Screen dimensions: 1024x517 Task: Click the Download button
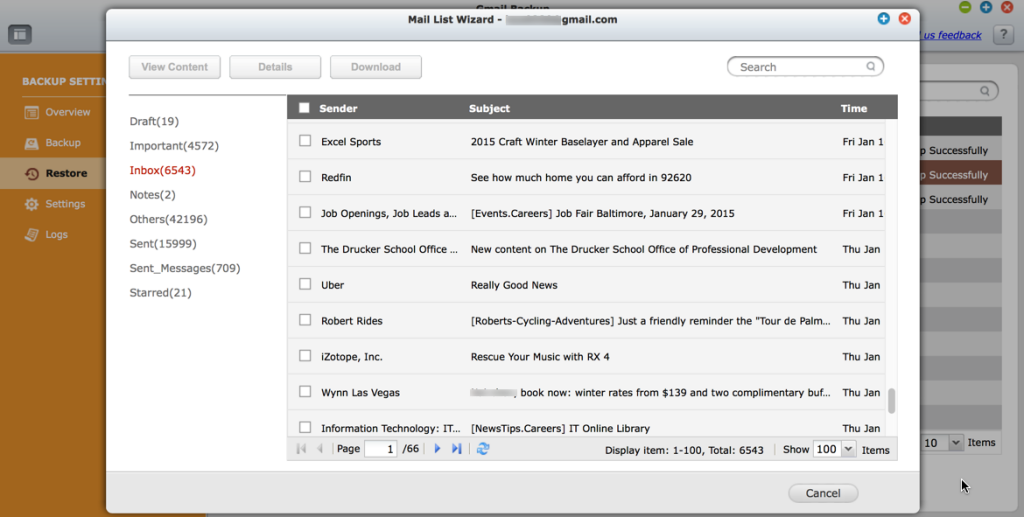[375, 67]
